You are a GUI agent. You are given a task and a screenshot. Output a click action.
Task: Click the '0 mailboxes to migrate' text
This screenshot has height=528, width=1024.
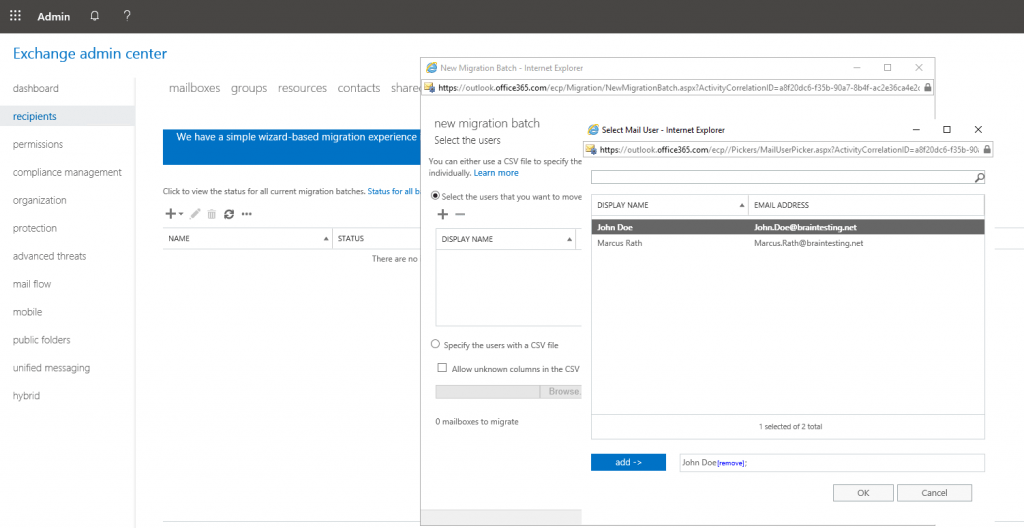(477, 422)
